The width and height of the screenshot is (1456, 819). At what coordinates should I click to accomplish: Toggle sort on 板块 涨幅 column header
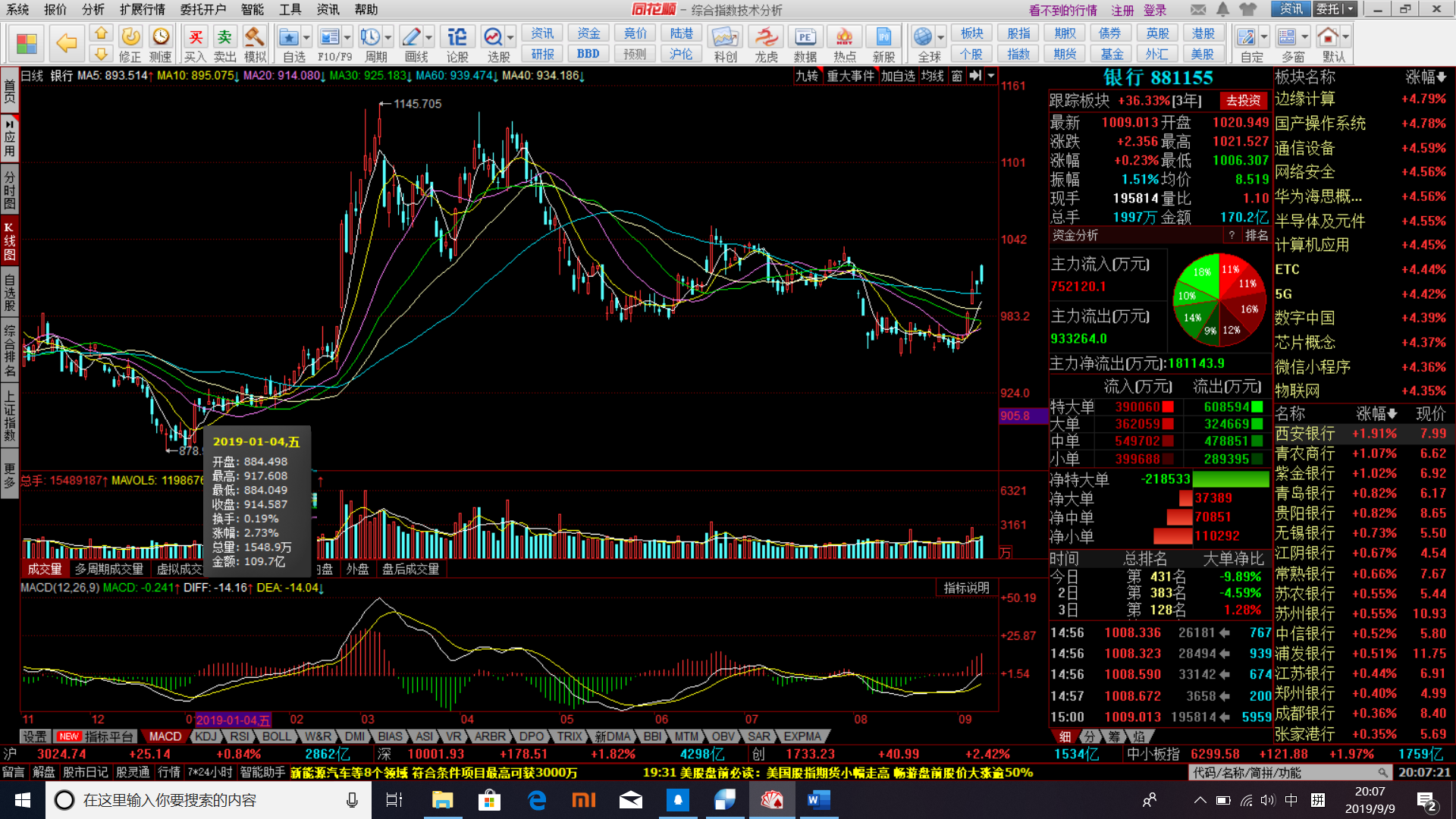(1426, 77)
